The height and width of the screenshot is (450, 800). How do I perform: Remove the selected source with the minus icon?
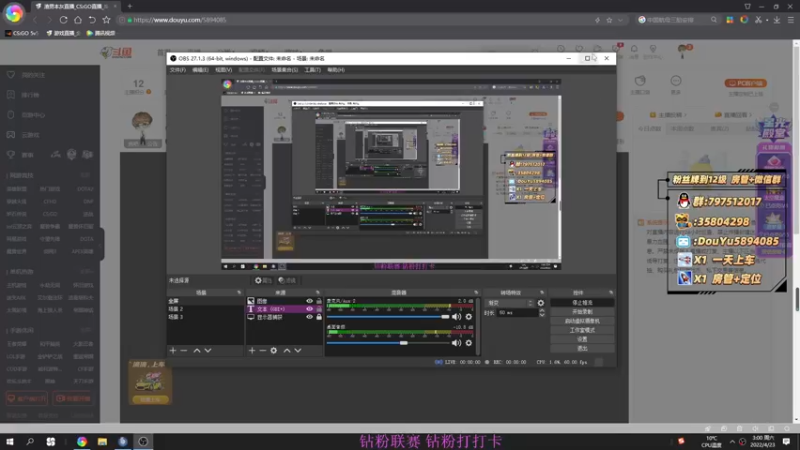pos(262,351)
